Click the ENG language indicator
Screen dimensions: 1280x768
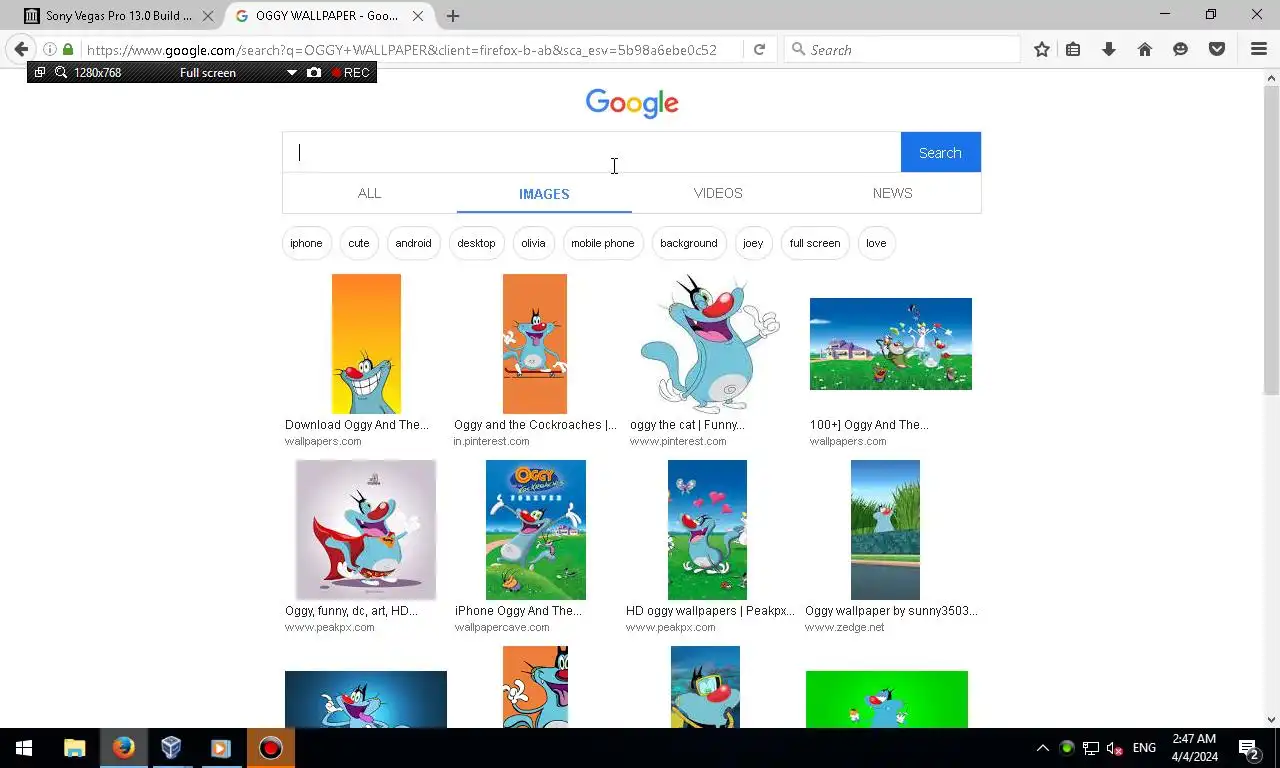pyautogui.click(x=1144, y=748)
